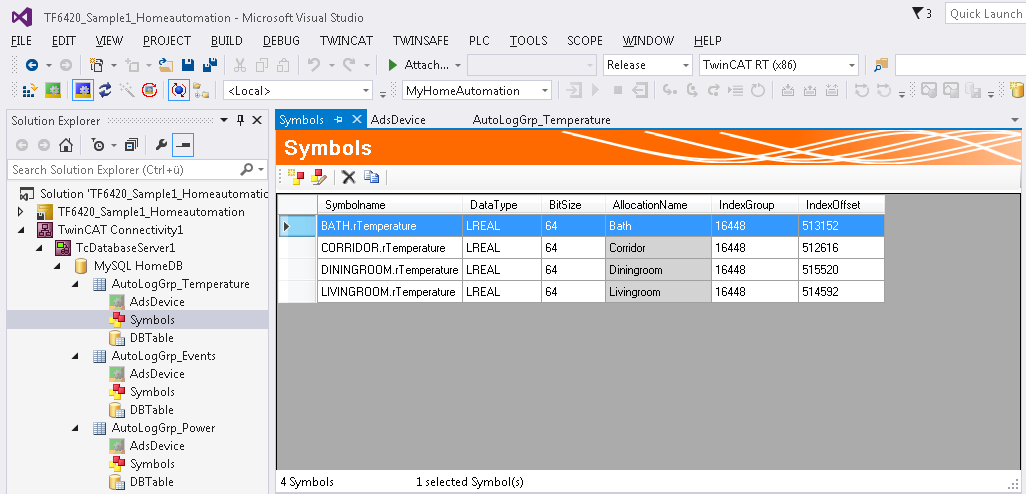
Task: Select AdsDevice under AutoLogGrp_Events
Action: pyautogui.click(x=157, y=374)
